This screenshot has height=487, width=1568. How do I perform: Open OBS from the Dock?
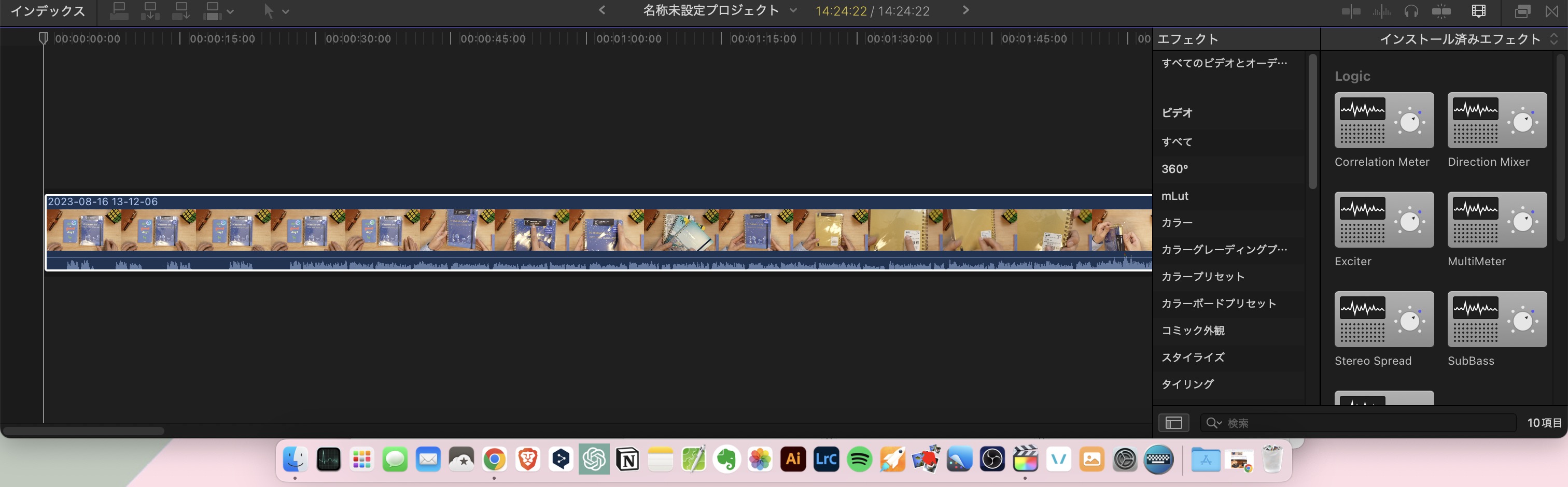(992, 460)
